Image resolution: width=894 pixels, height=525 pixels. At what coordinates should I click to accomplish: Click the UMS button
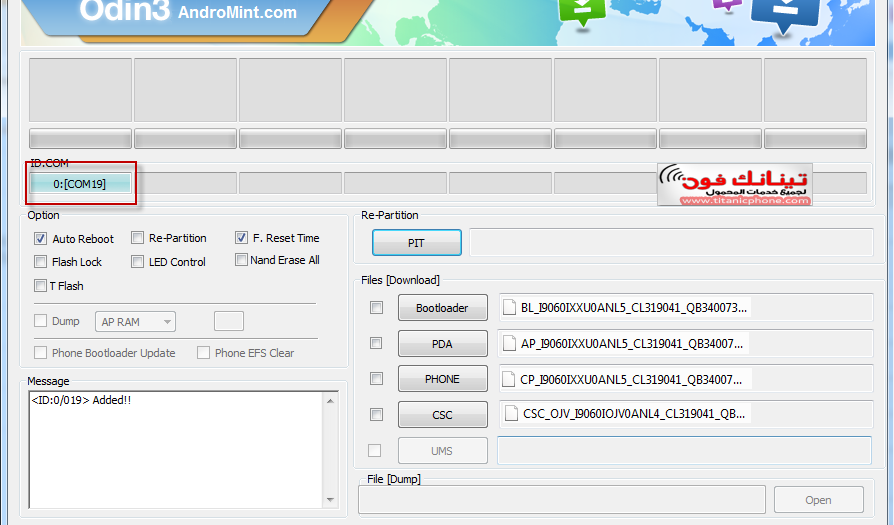pyautogui.click(x=442, y=451)
